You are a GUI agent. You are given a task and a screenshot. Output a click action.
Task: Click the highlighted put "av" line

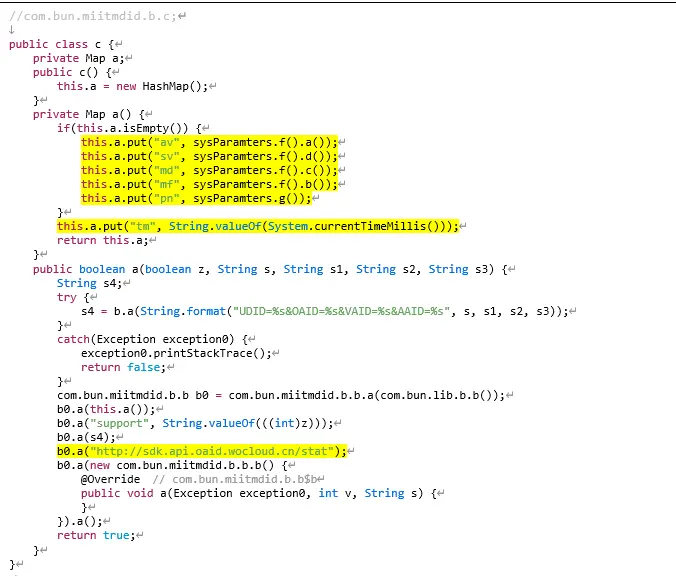209,143
